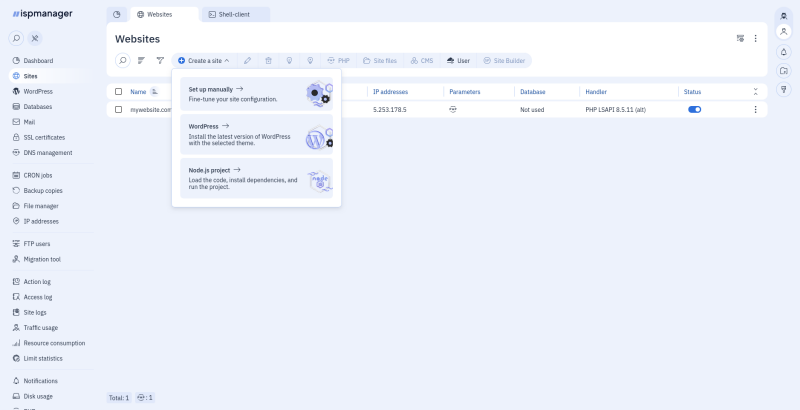The image size is (800, 410).
Task: Click the Parameters column header
Action: [x=465, y=92]
